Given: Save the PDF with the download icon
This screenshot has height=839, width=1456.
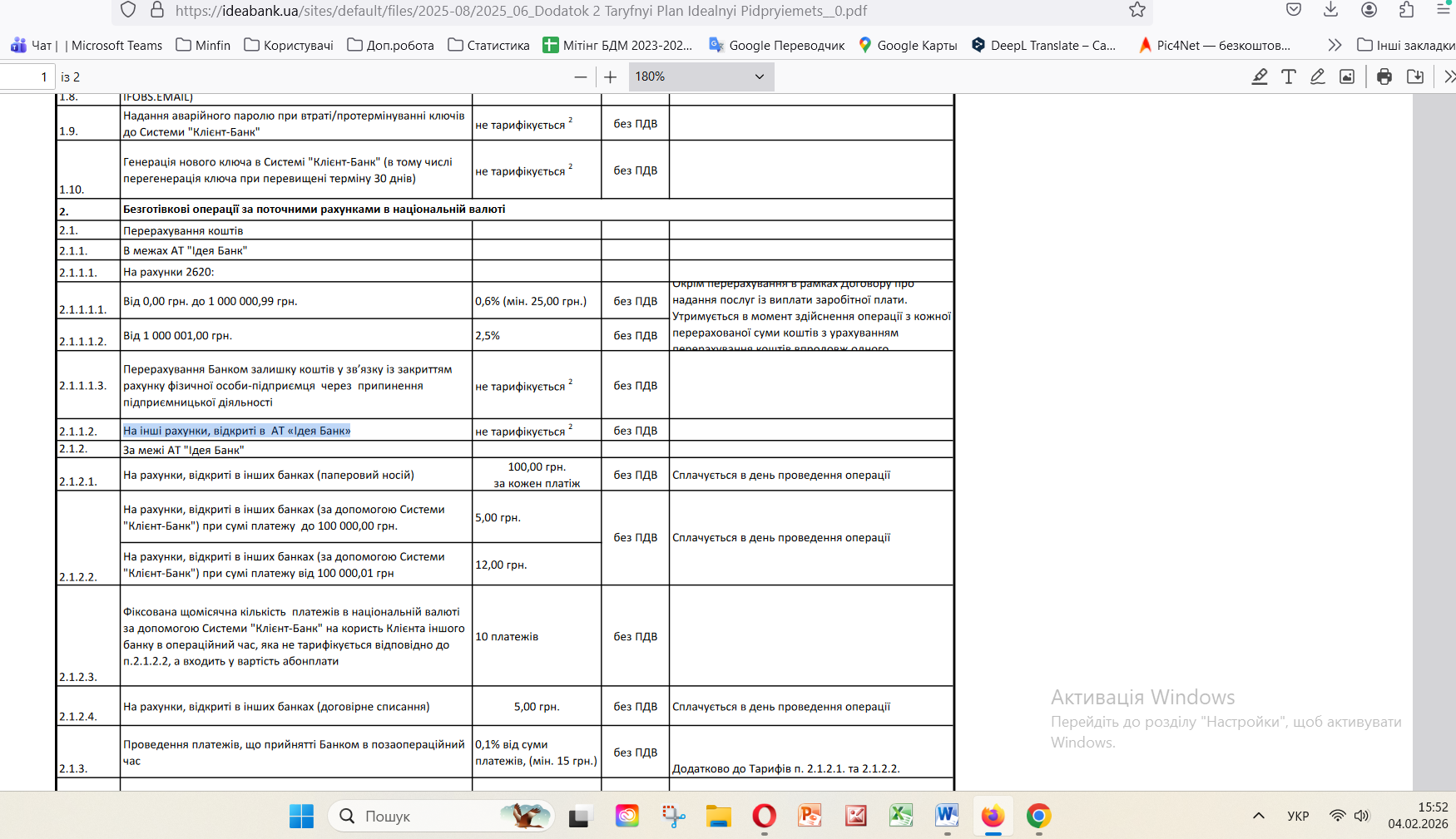Looking at the screenshot, I should click(1414, 77).
